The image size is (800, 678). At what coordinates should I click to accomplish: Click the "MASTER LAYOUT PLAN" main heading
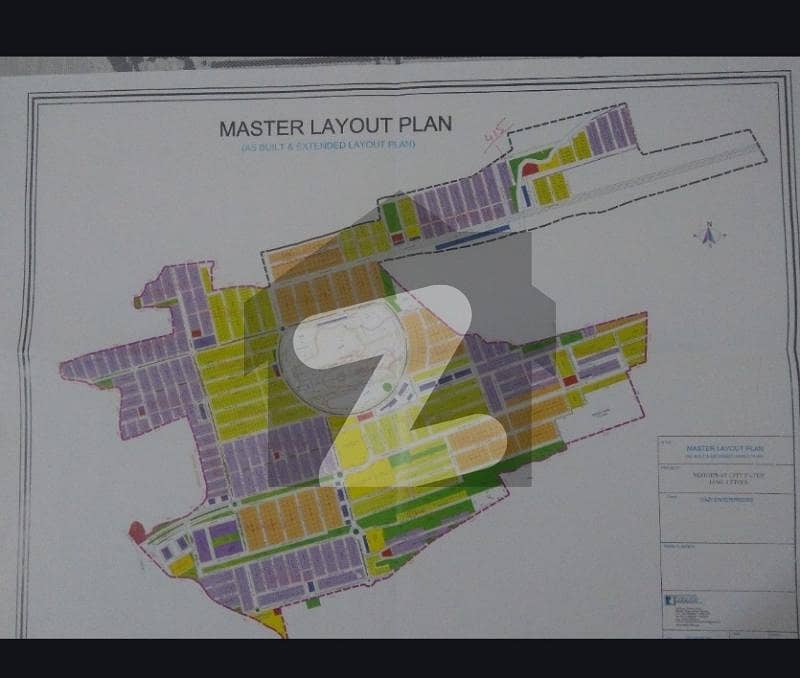coord(335,127)
